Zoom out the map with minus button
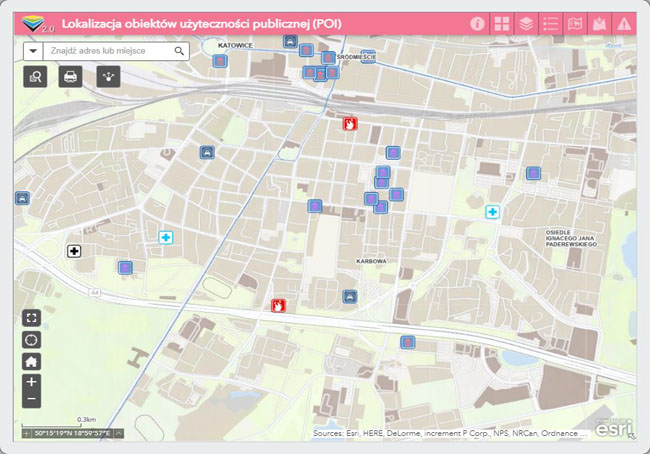 (32, 399)
